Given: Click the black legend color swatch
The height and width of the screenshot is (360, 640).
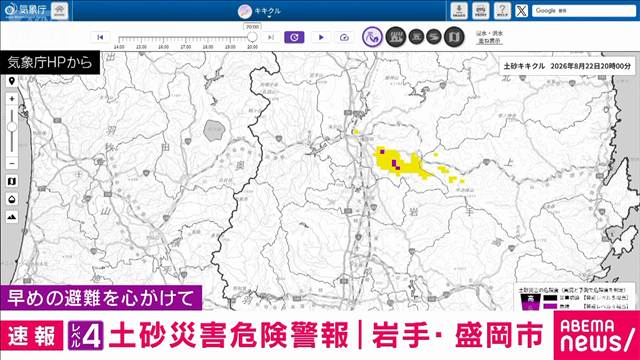Looking at the screenshot, I should tap(550, 298).
